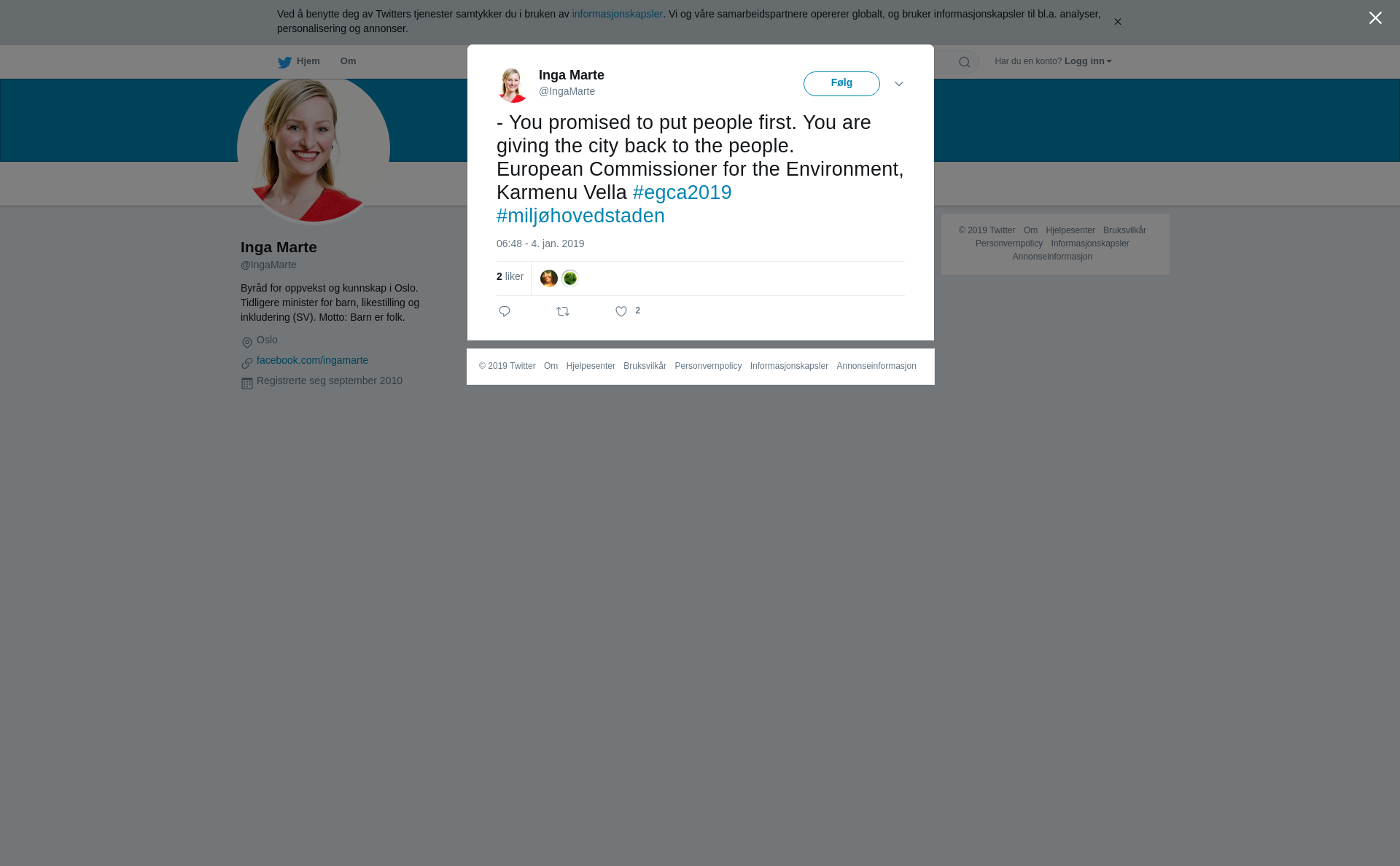Open the #miljøhovedstaden hashtag
This screenshot has width=1400, height=866.
(580, 216)
